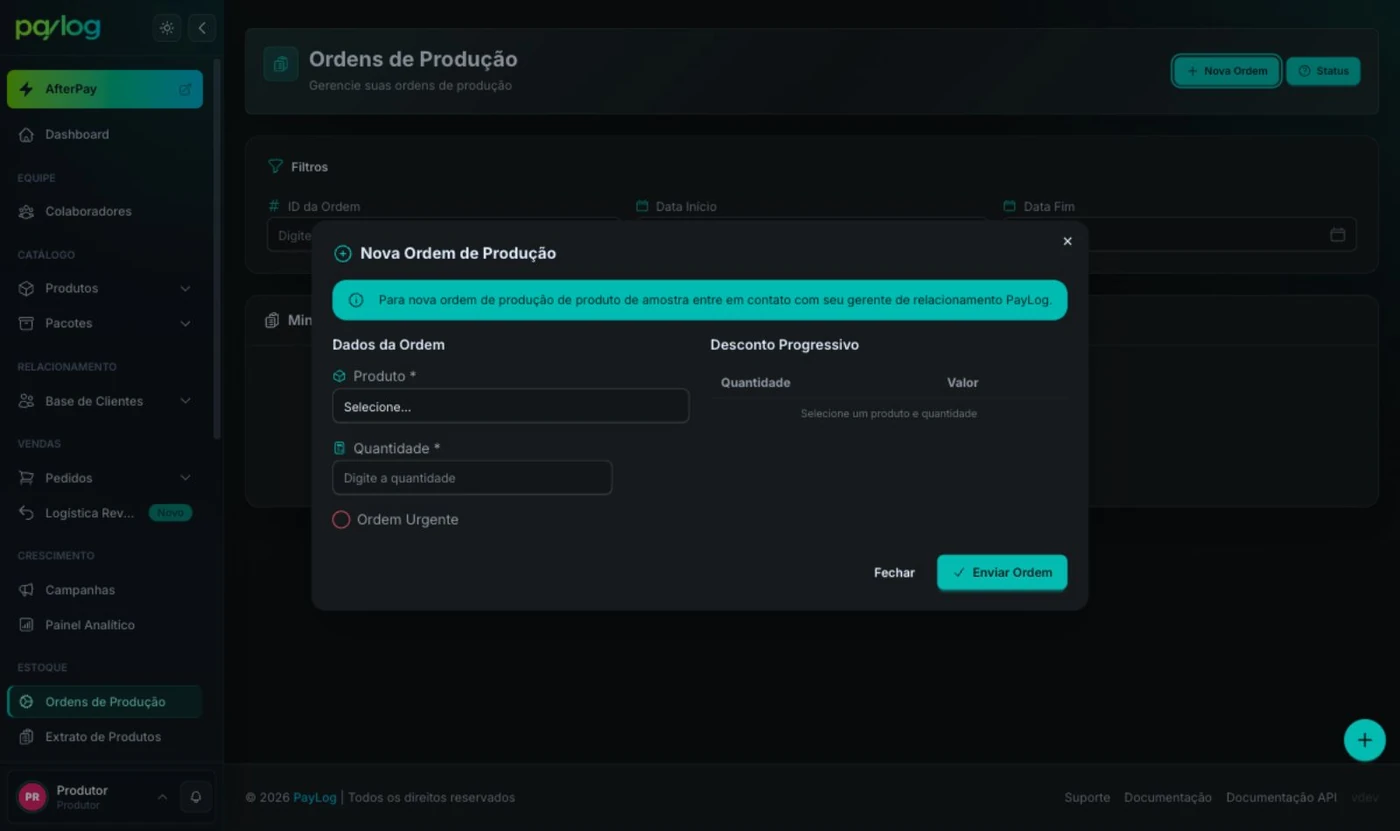The image size is (1400, 831).
Task: Focus the Quantidade input field
Action: pyautogui.click(x=472, y=478)
